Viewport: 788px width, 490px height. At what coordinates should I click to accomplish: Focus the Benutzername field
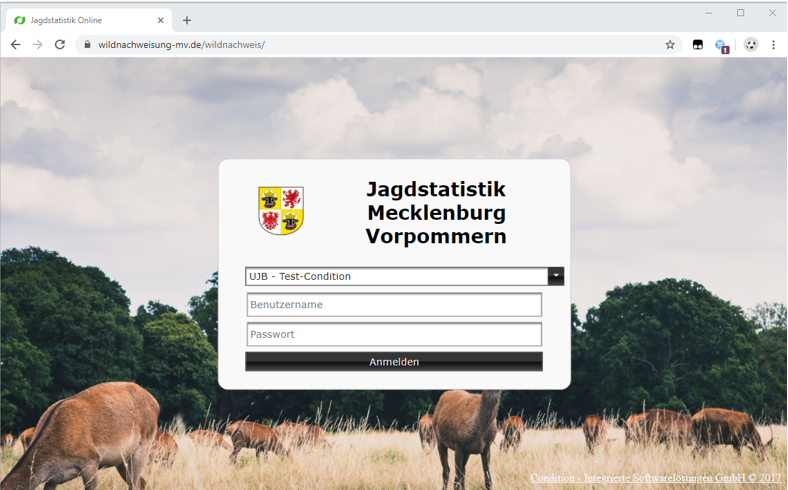click(394, 305)
